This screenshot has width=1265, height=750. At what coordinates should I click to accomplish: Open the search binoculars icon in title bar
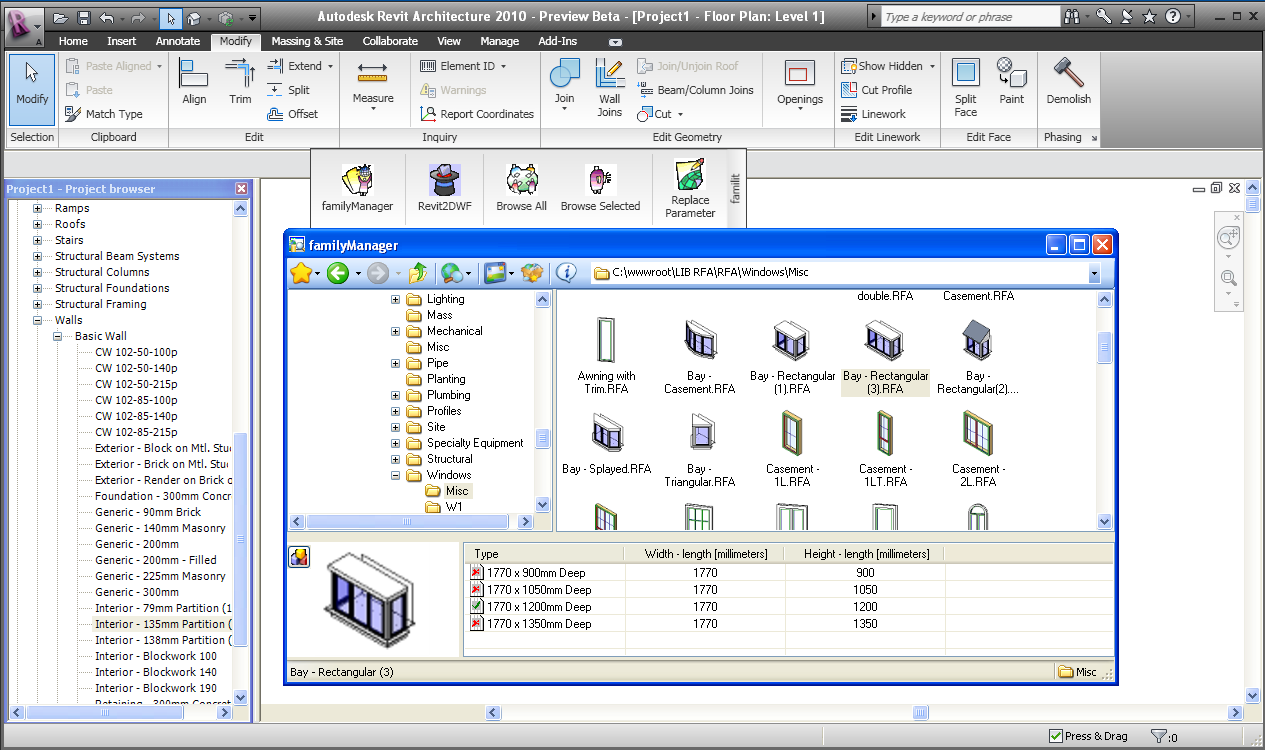pyautogui.click(x=1072, y=17)
